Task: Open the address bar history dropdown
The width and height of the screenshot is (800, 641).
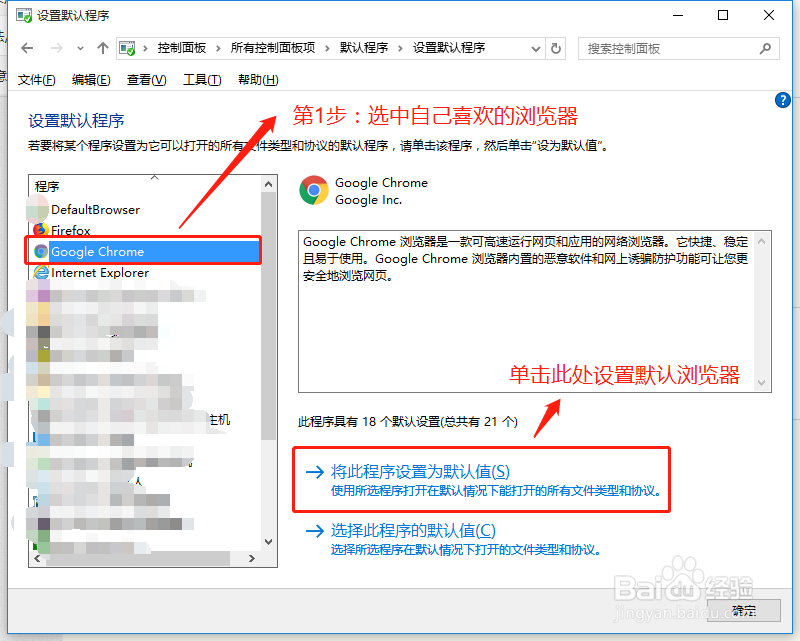Action: (536, 49)
